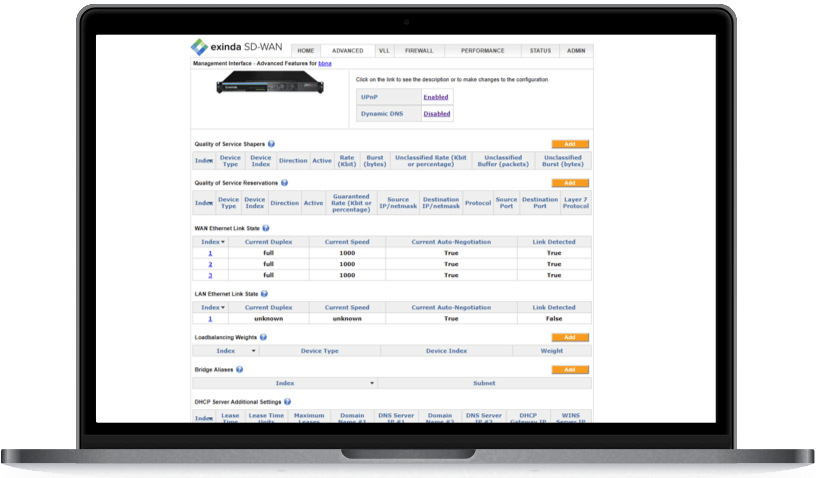
Task: Select the ADVANCED tab
Action: [348, 50]
